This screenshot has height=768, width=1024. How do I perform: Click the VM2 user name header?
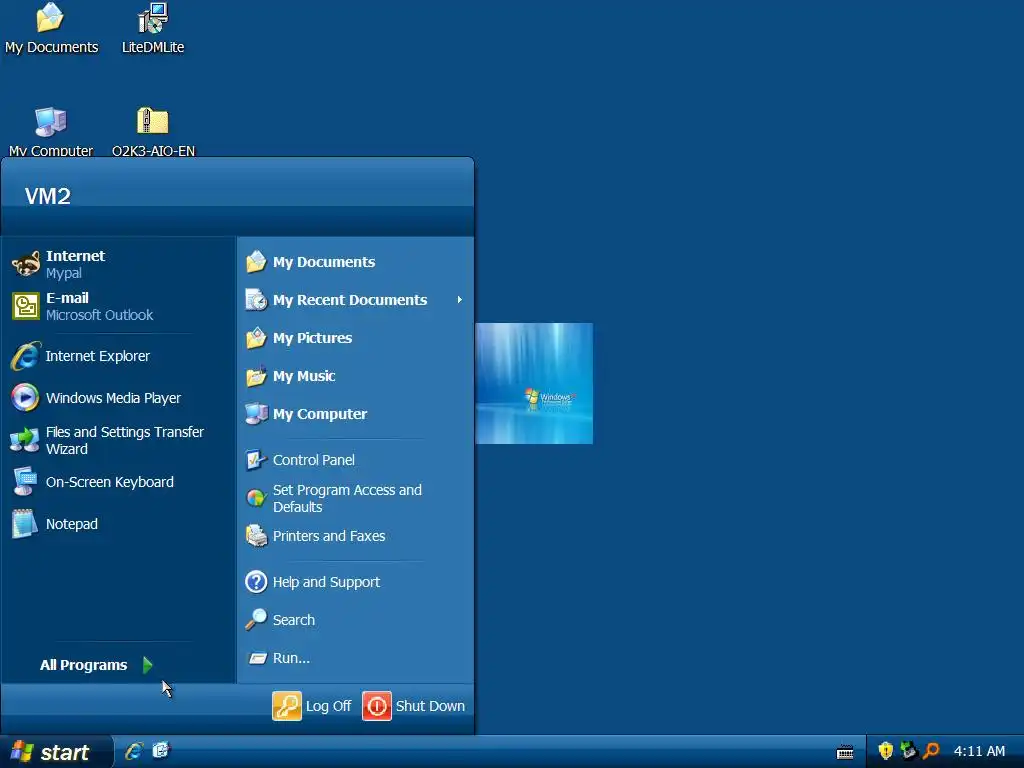tap(48, 196)
